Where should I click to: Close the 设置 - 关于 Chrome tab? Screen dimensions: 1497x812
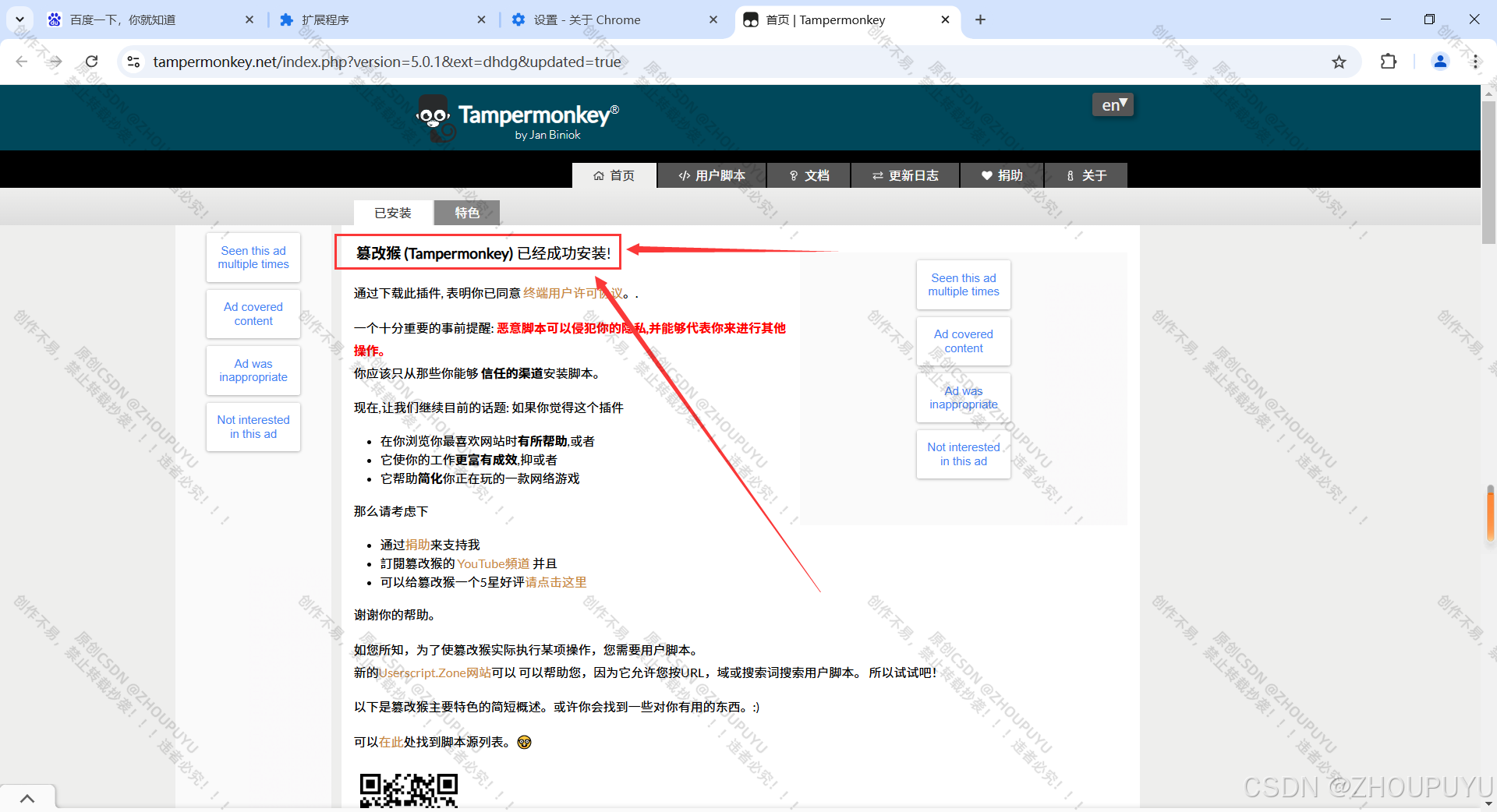[x=713, y=19]
